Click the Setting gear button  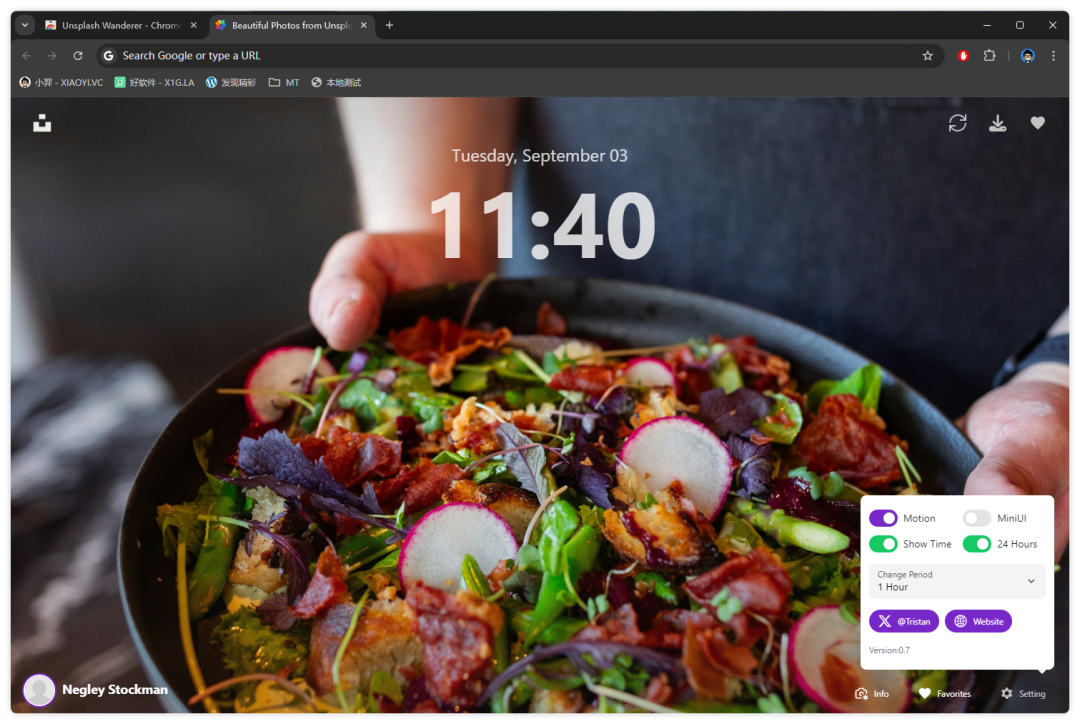coord(1024,694)
